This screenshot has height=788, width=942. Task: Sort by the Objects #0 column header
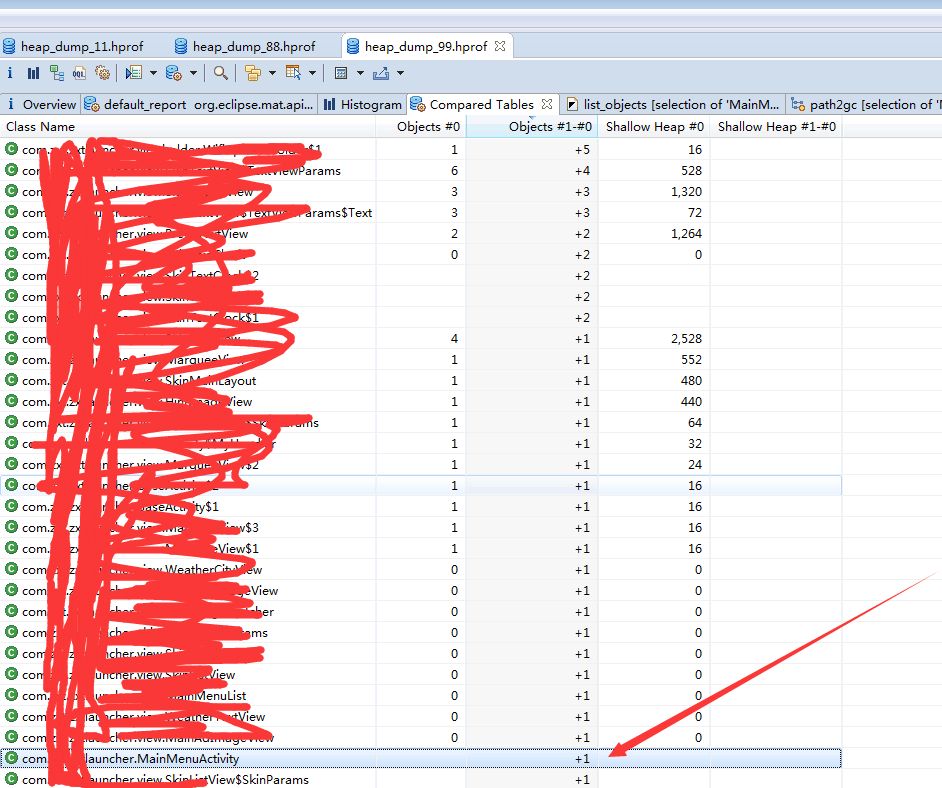coord(421,127)
